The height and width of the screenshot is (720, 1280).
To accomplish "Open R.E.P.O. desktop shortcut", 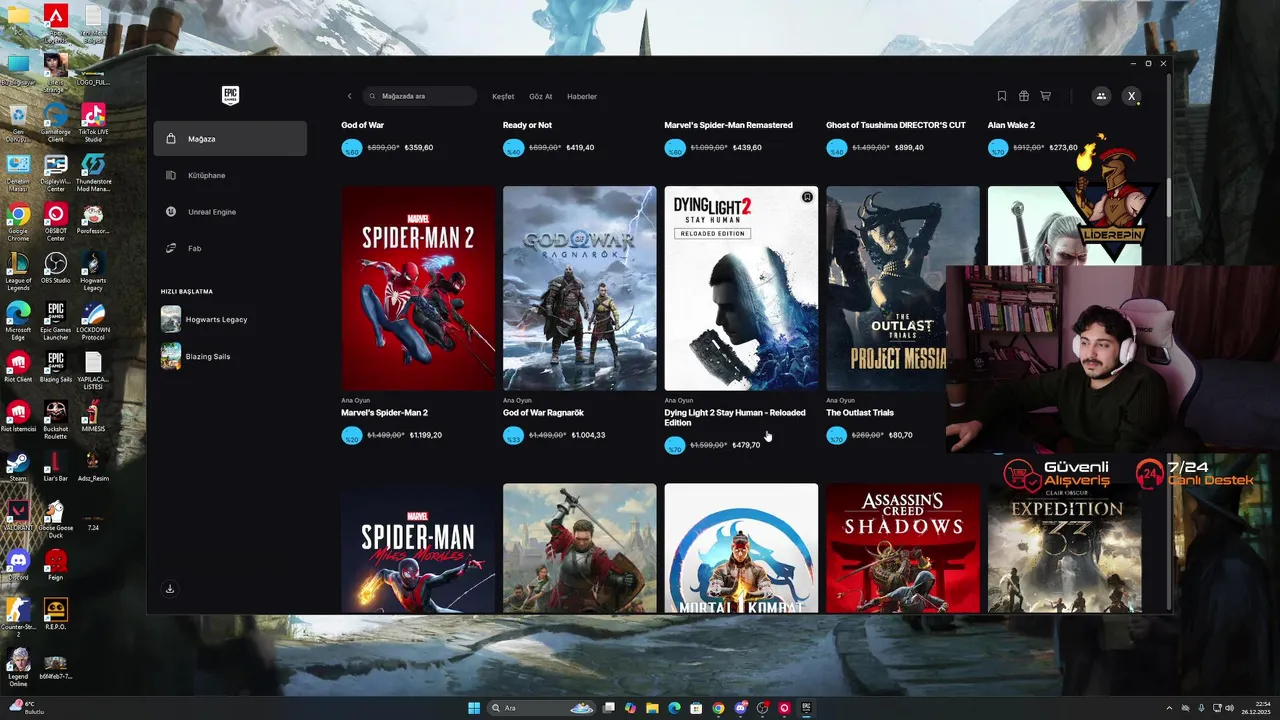I will click(56, 614).
